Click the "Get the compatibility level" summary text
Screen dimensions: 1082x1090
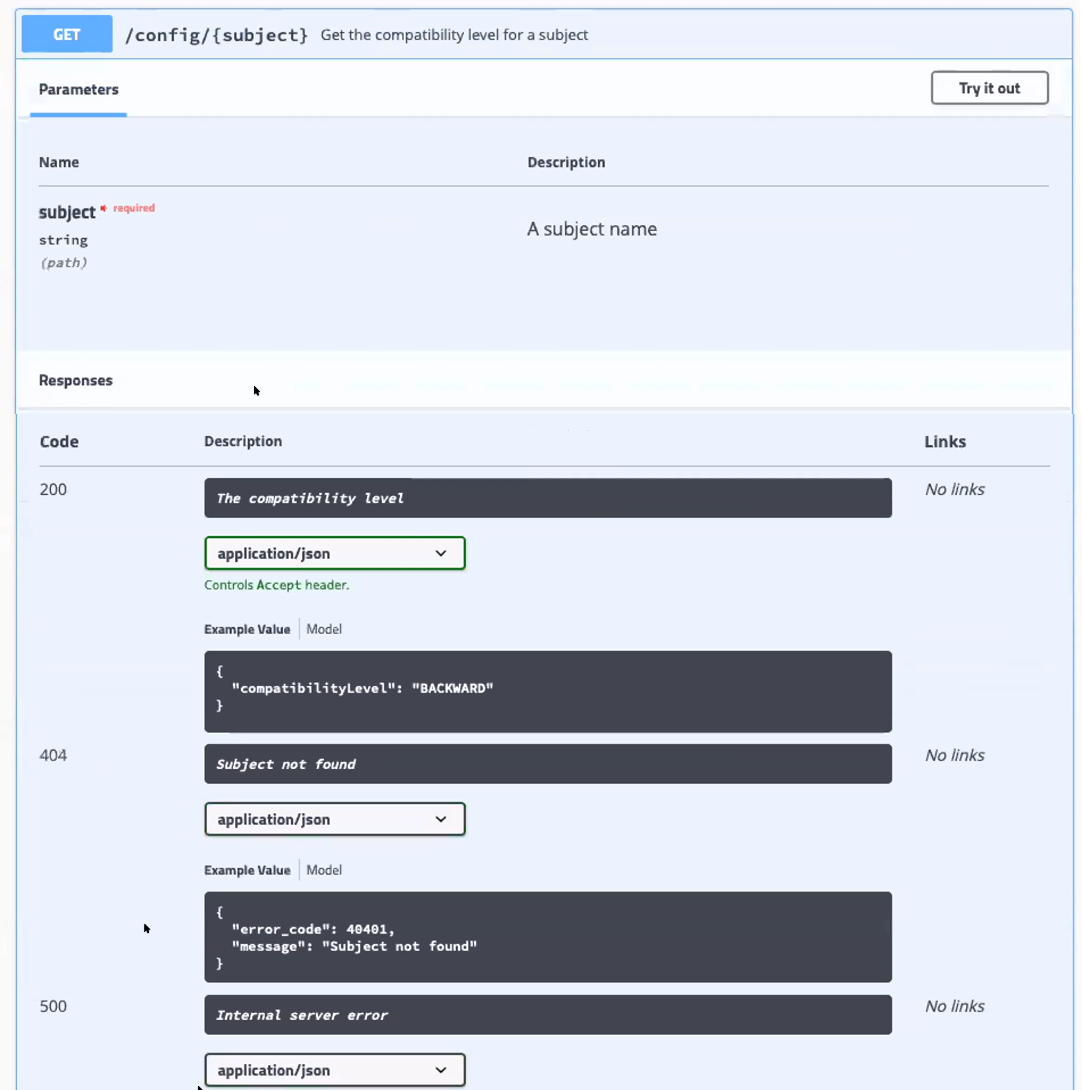454,35
